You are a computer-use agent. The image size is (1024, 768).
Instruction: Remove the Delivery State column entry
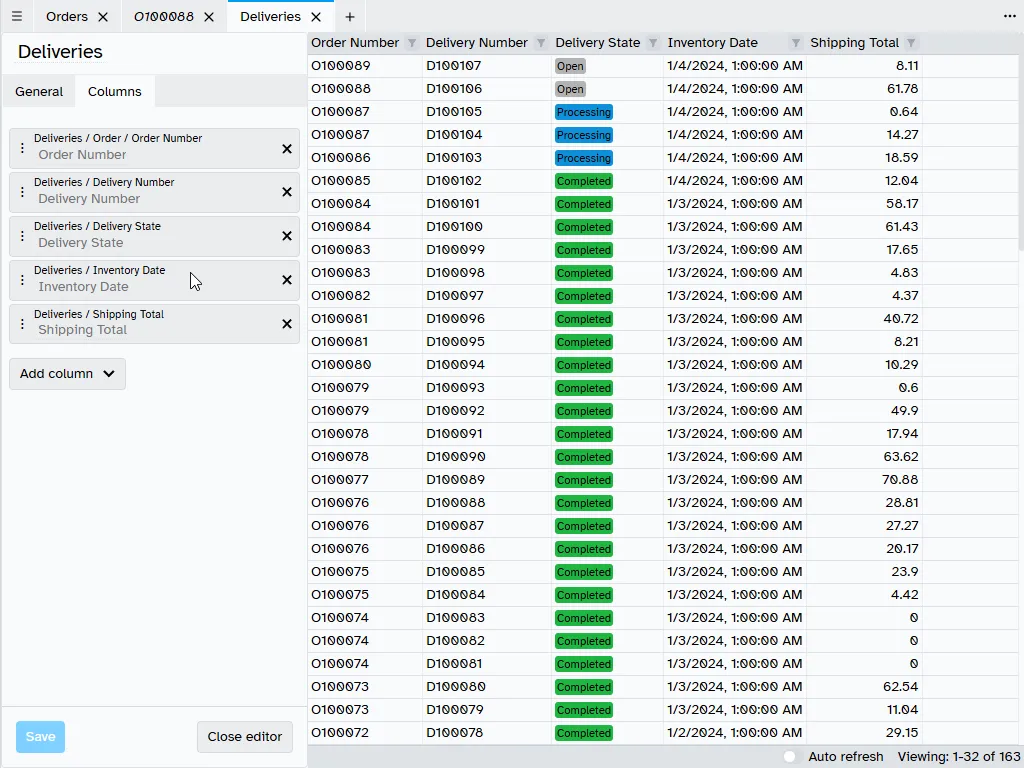(x=287, y=236)
